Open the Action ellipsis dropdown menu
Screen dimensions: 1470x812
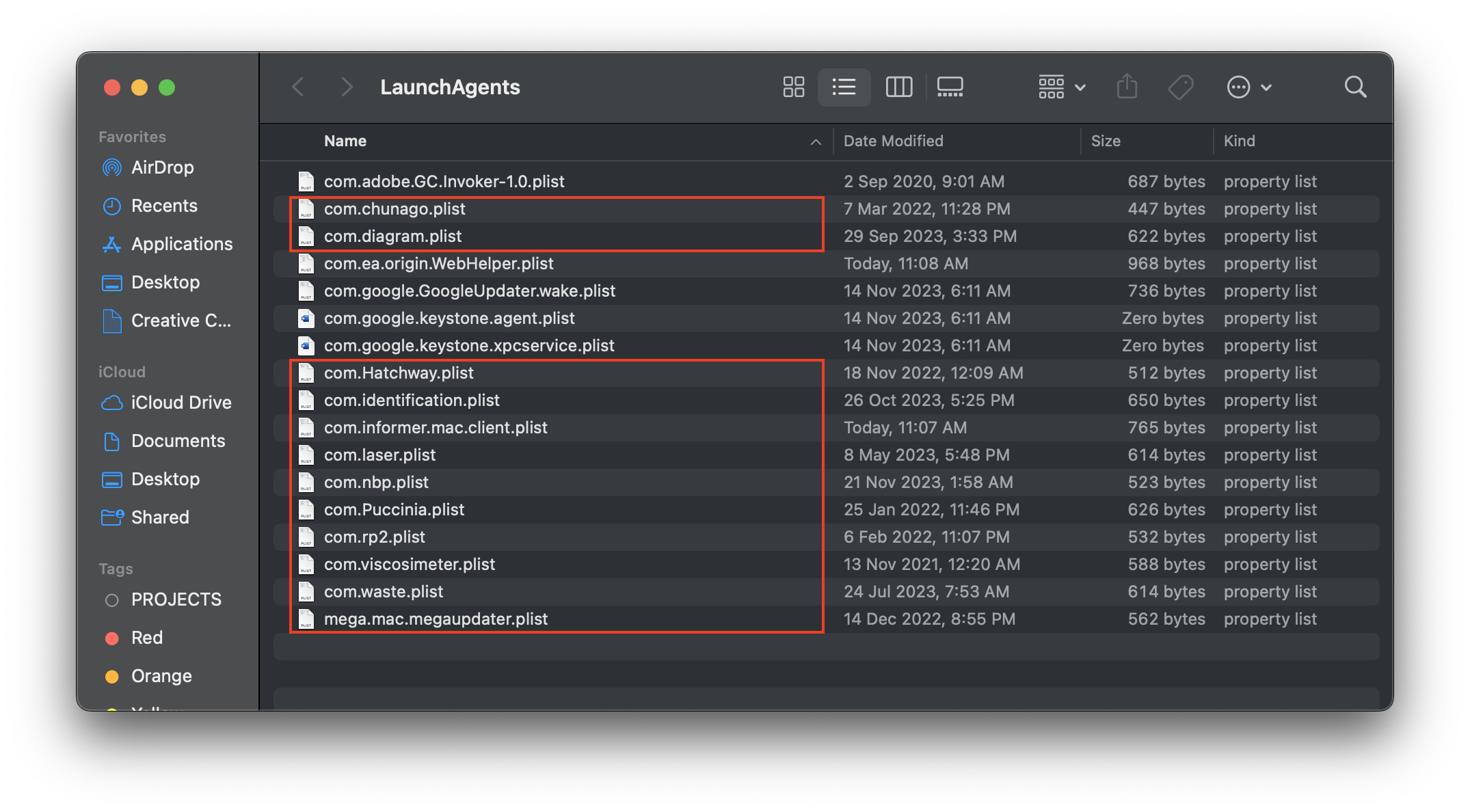(1248, 87)
